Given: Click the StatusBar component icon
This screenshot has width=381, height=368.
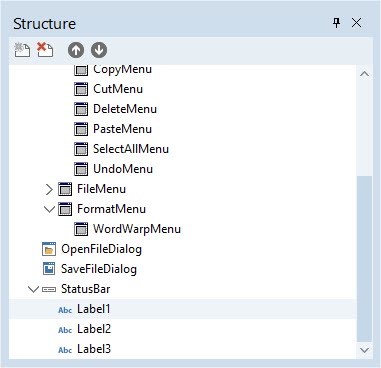Looking at the screenshot, I should coord(49,289).
